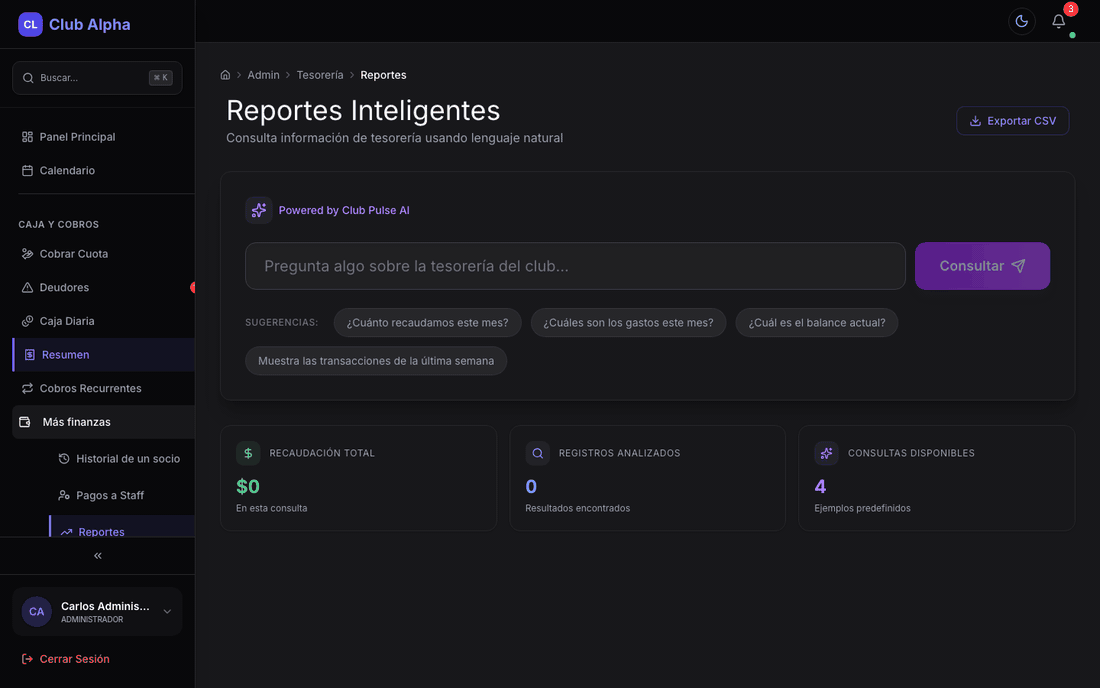Image resolution: width=1100 pixels, height=688 pixels.
Task: Click the CA user avatar
Action: tap(36, 612)
